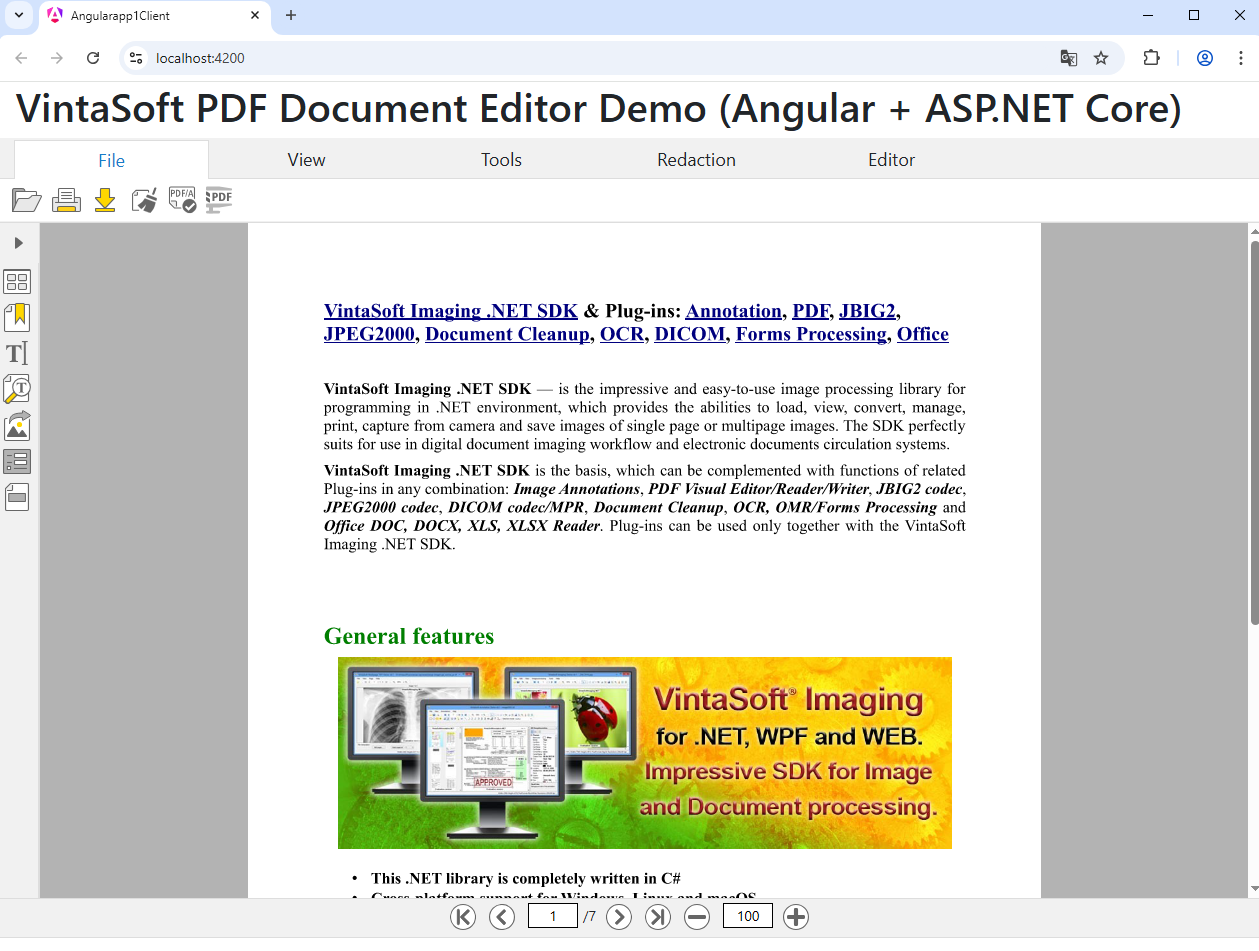1259x951 pixels.
Task: Click the scrollbar up arrow
Action: (1254, 232)
